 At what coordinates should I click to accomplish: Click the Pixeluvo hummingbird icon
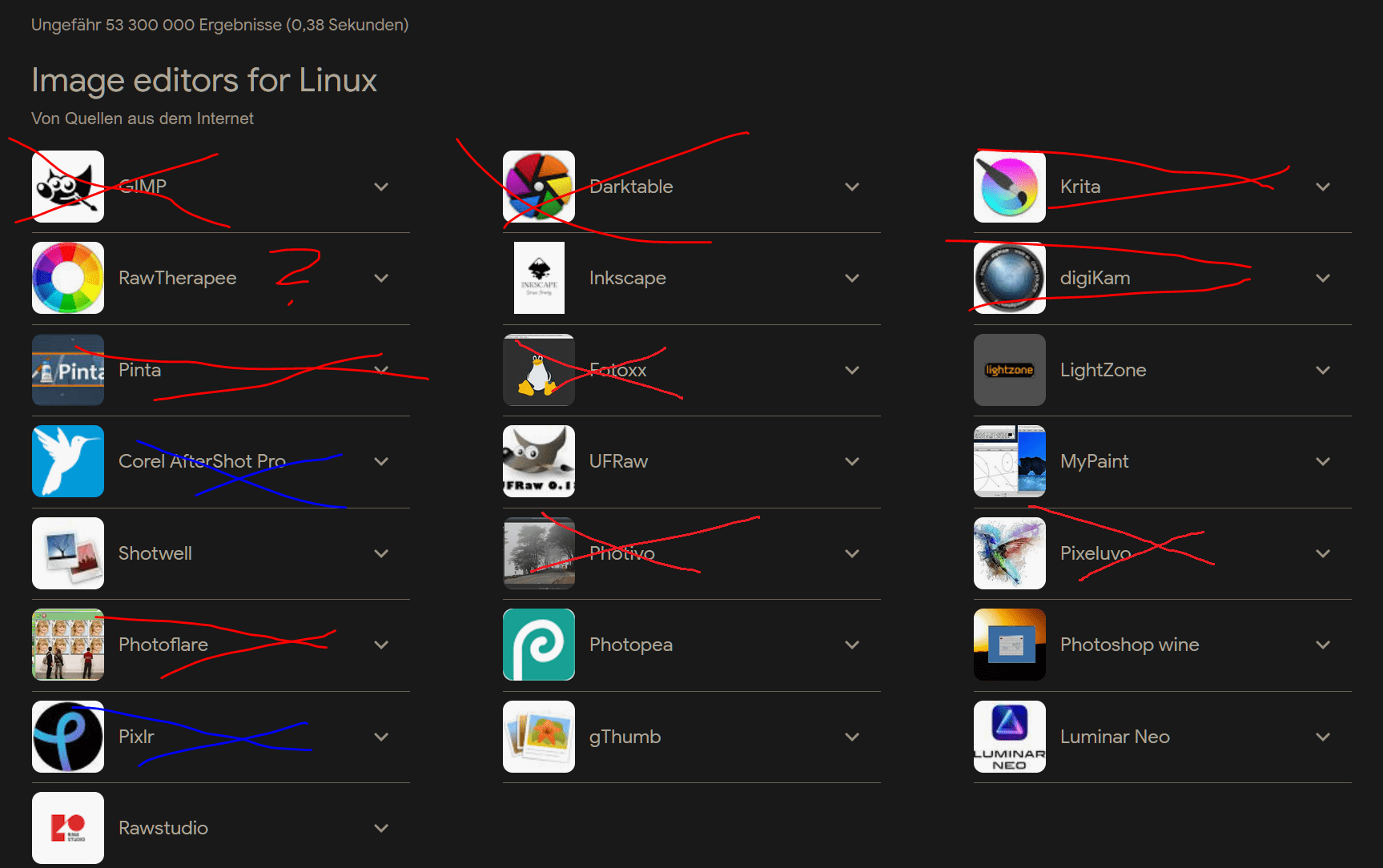tap(1010, 553)
